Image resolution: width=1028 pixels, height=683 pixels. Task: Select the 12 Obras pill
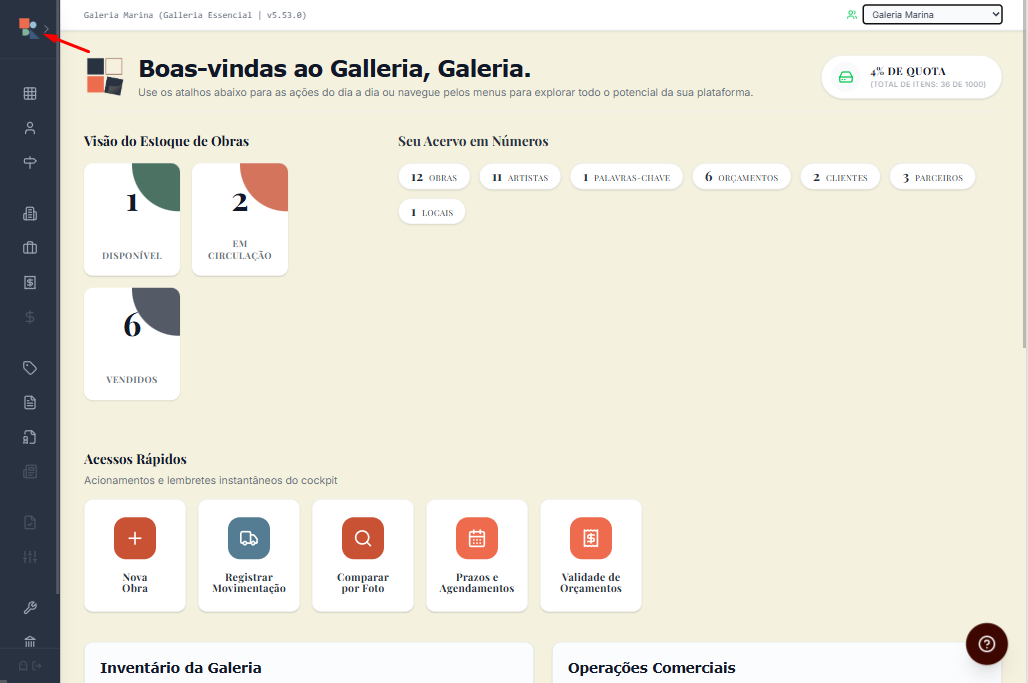pos(434,177)
